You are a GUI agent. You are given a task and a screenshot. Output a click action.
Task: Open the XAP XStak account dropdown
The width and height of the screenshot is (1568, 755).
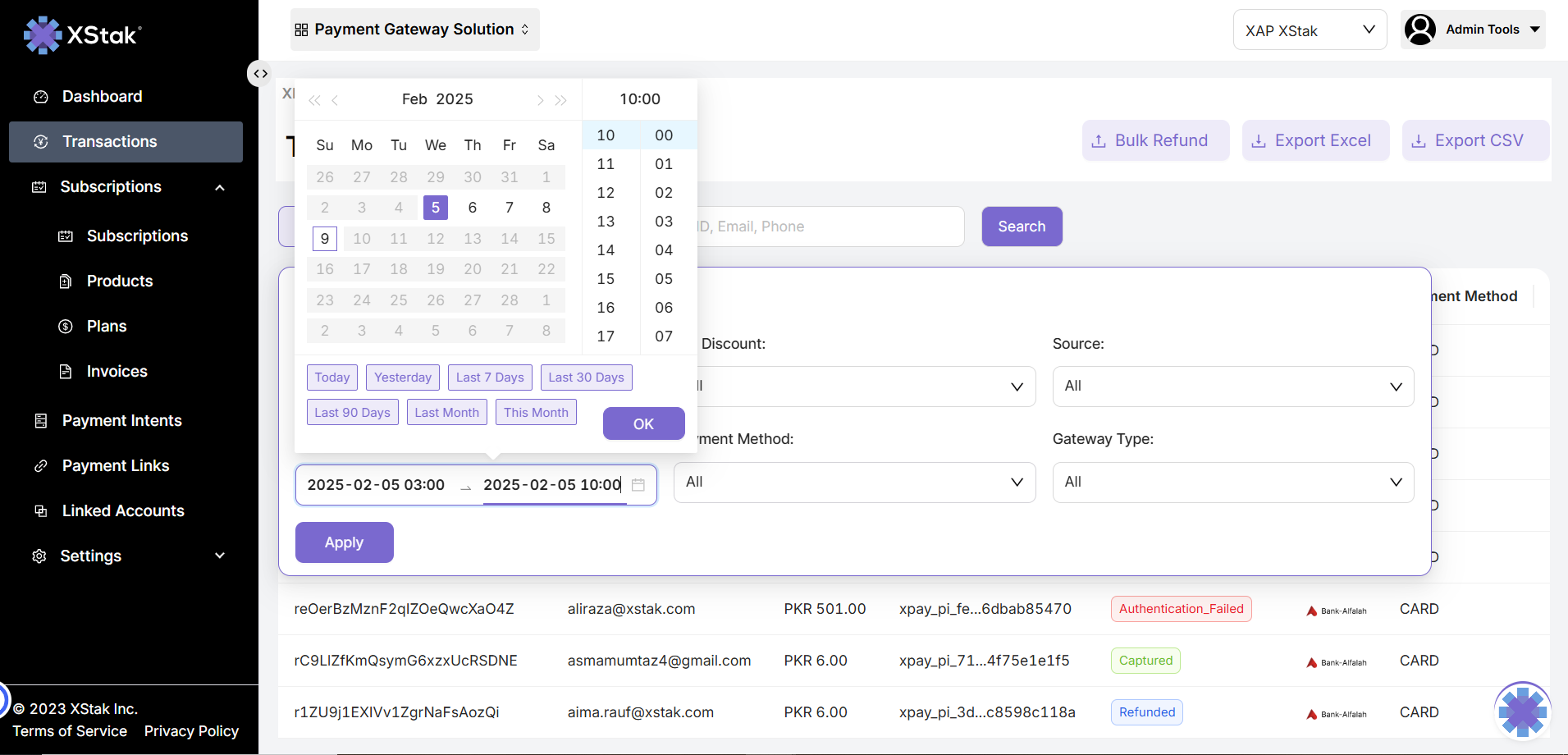click(1310, 30)
